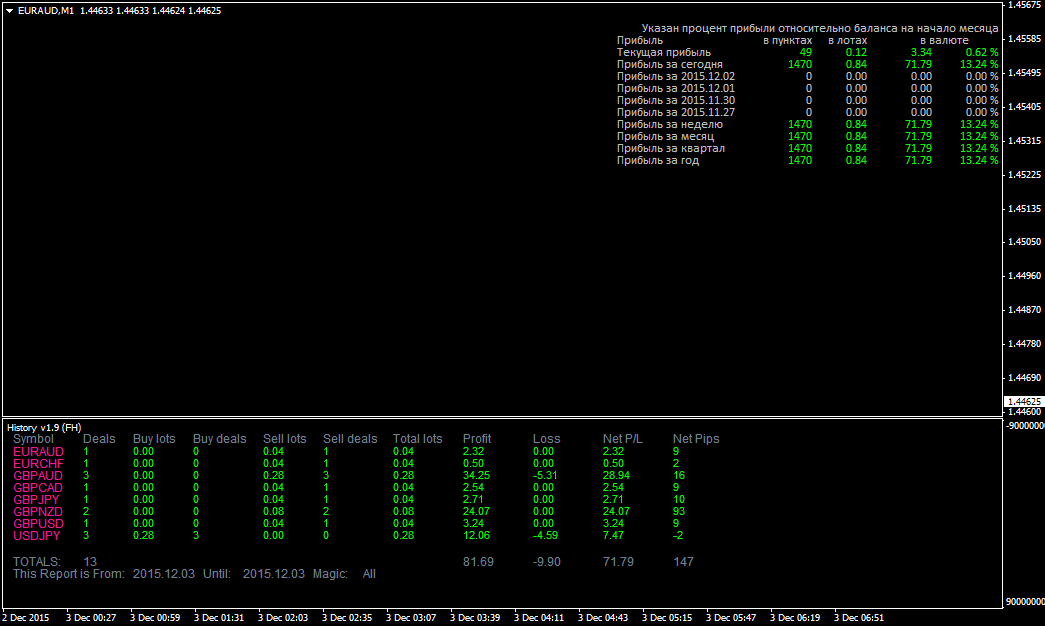This screenshot has width=1045, height=626.
Task: Click the 'Прибыль за 2015.12.02' row label
Action: click(676, 76)
